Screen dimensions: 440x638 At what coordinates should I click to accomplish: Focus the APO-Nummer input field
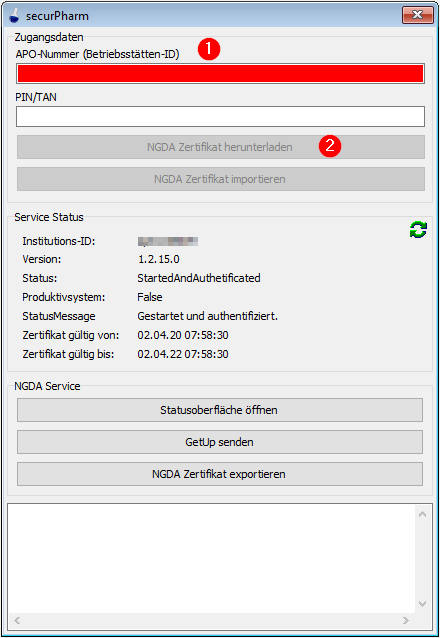click(x=220, y=74)
